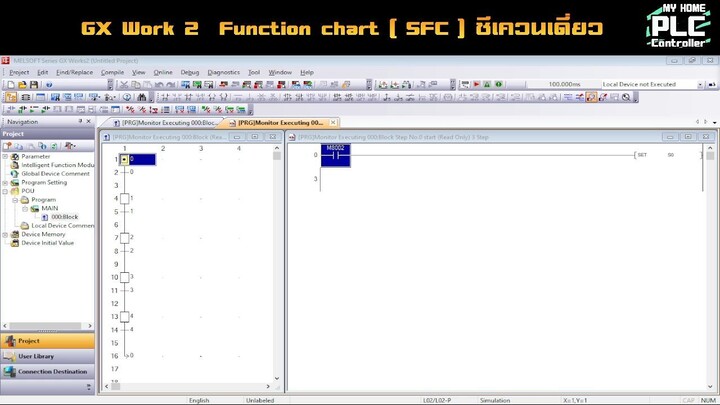The height and width of the screenshot is (405, 720).
Task: Click the Project navigation button
Action: (x=48, y=341)
